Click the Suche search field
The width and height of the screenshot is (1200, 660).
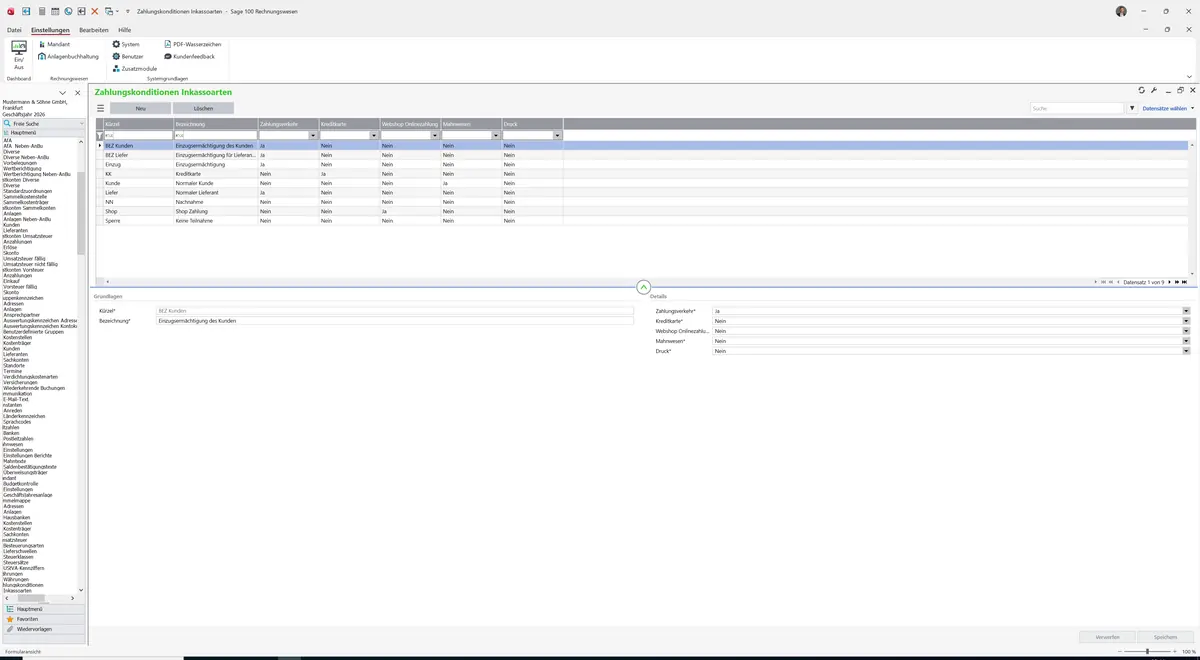(x=1077, y=108)
